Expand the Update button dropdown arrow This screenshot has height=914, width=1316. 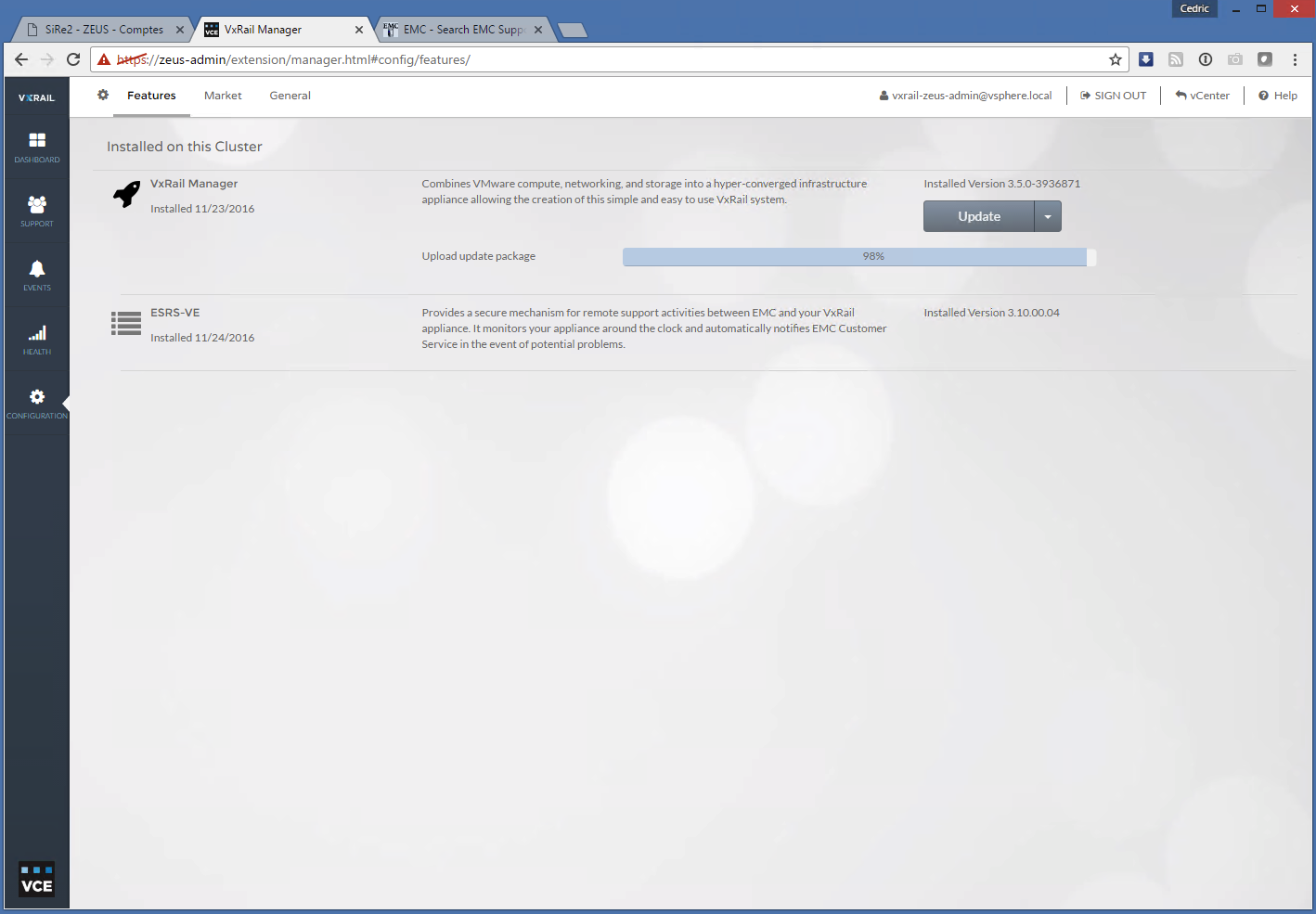(1048, 216)
